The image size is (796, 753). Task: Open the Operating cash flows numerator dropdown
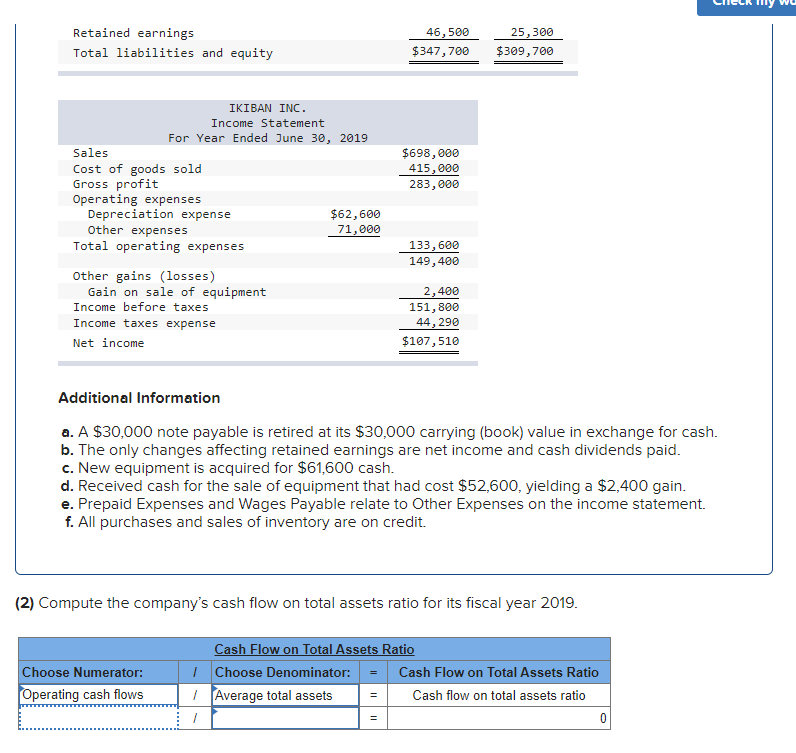click(98, 695)
